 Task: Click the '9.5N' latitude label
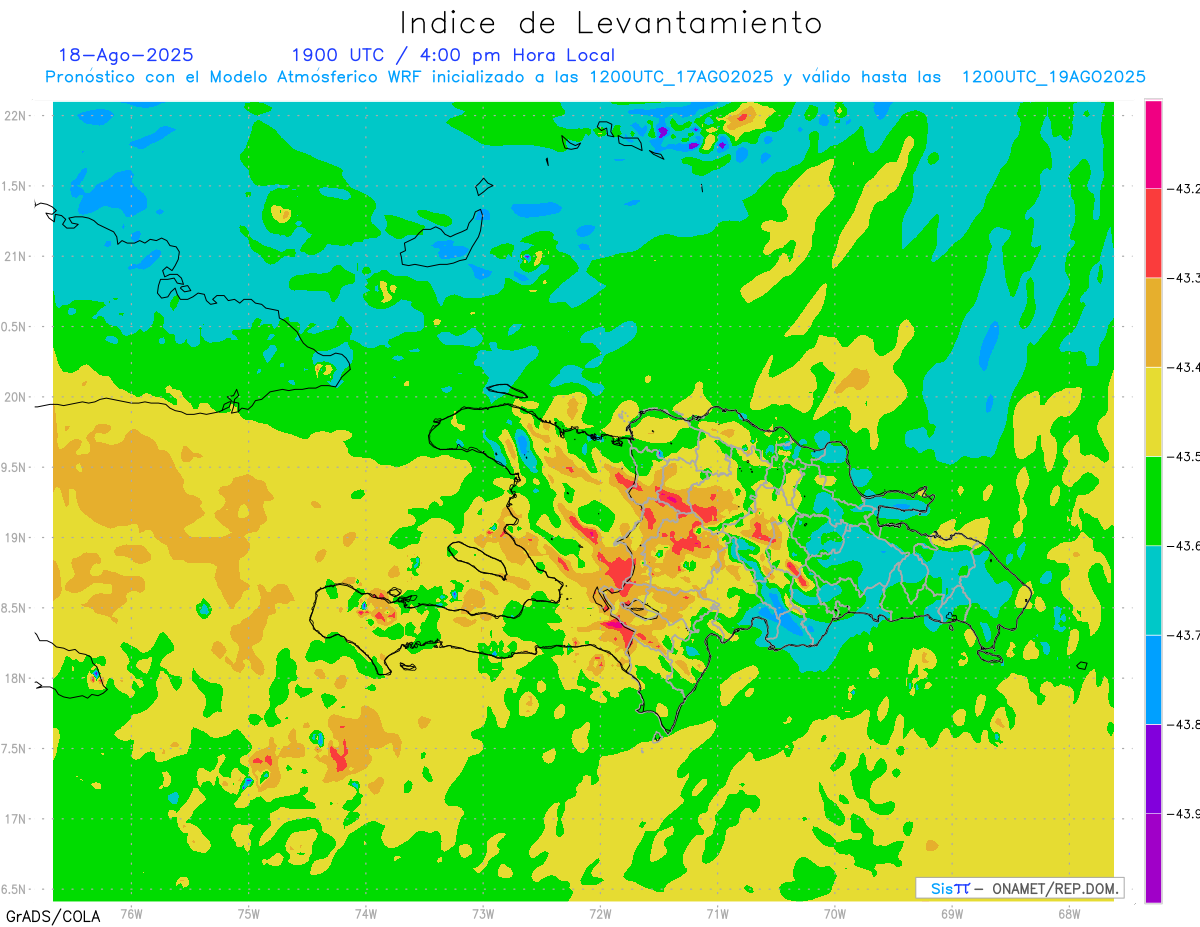(x=14, y=468)
